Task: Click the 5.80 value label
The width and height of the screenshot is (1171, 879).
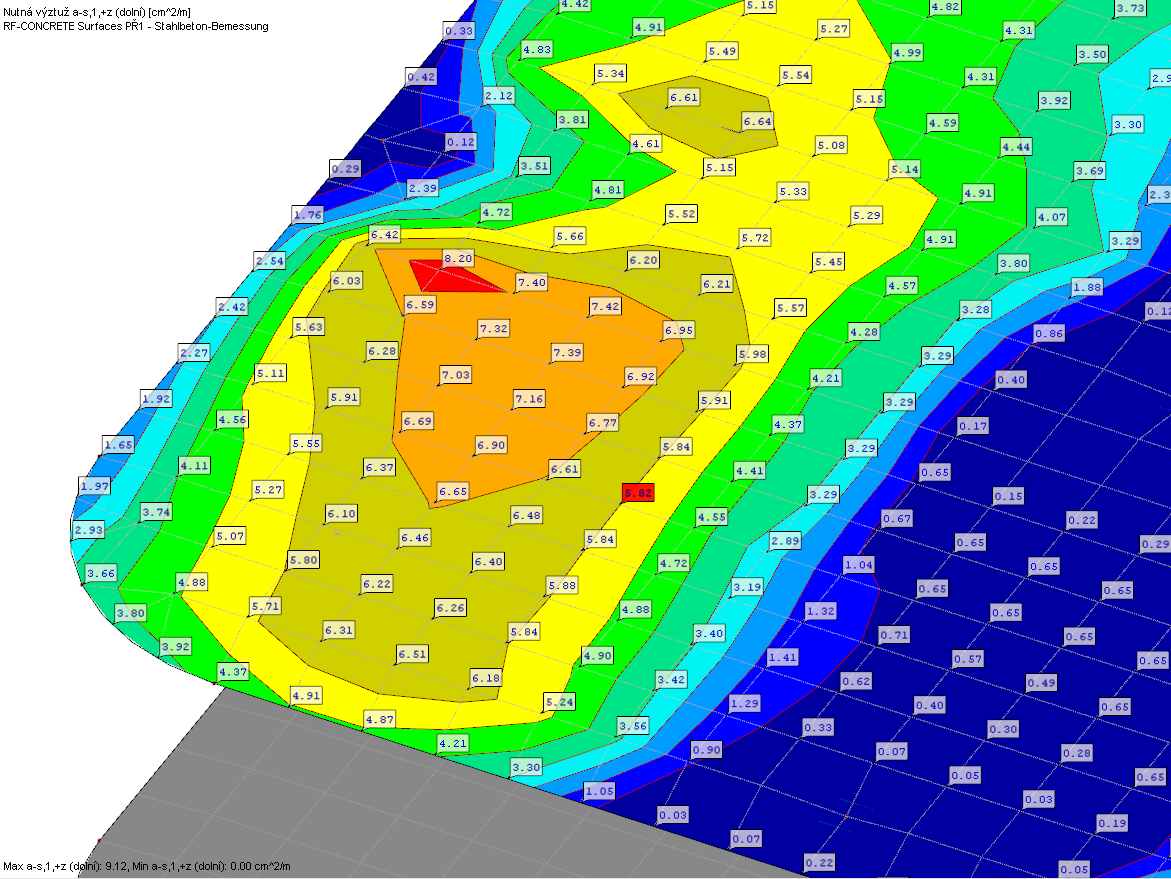Action: point(303,560)
